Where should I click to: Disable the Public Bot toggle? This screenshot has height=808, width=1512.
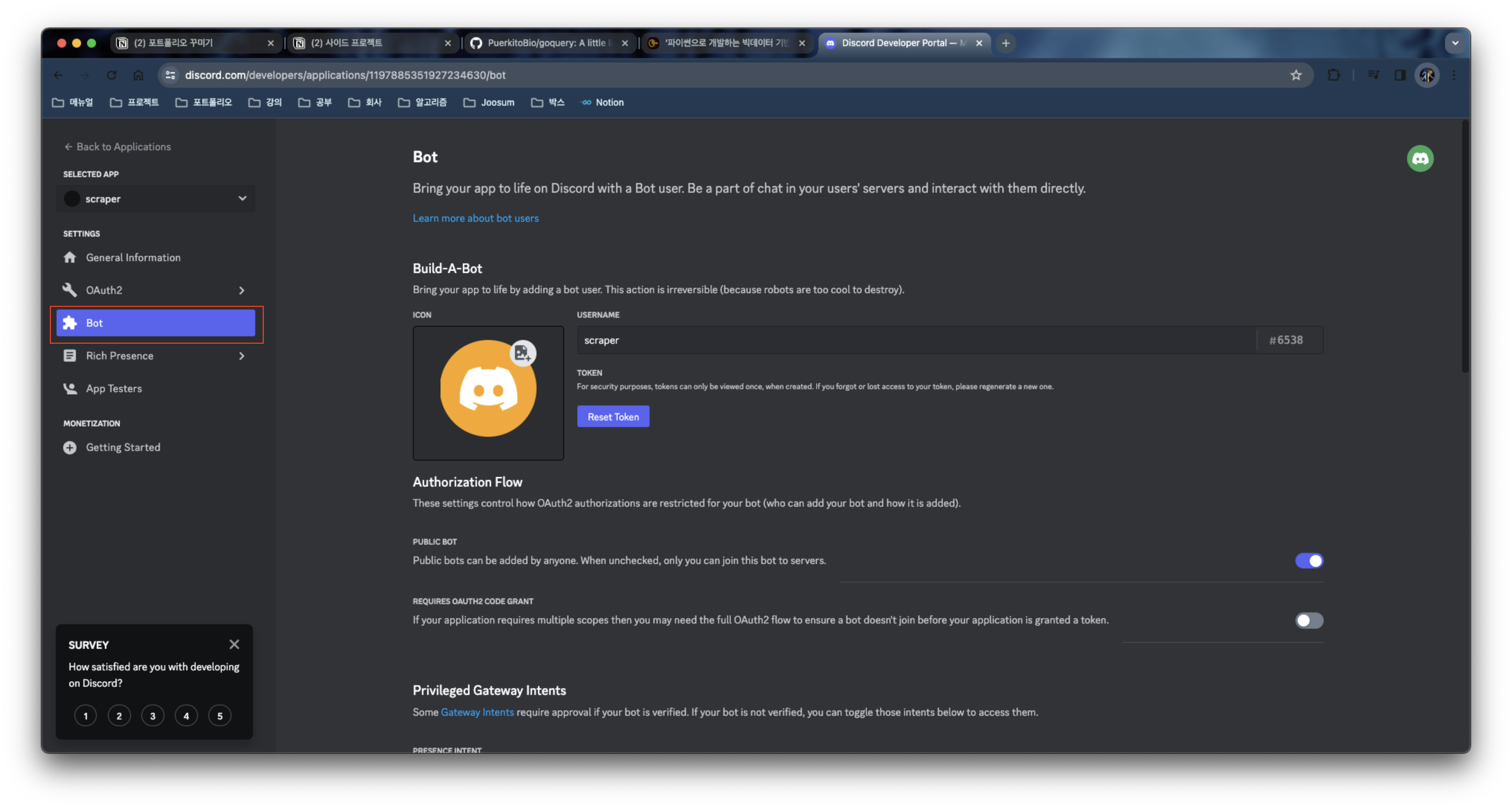1309,561
